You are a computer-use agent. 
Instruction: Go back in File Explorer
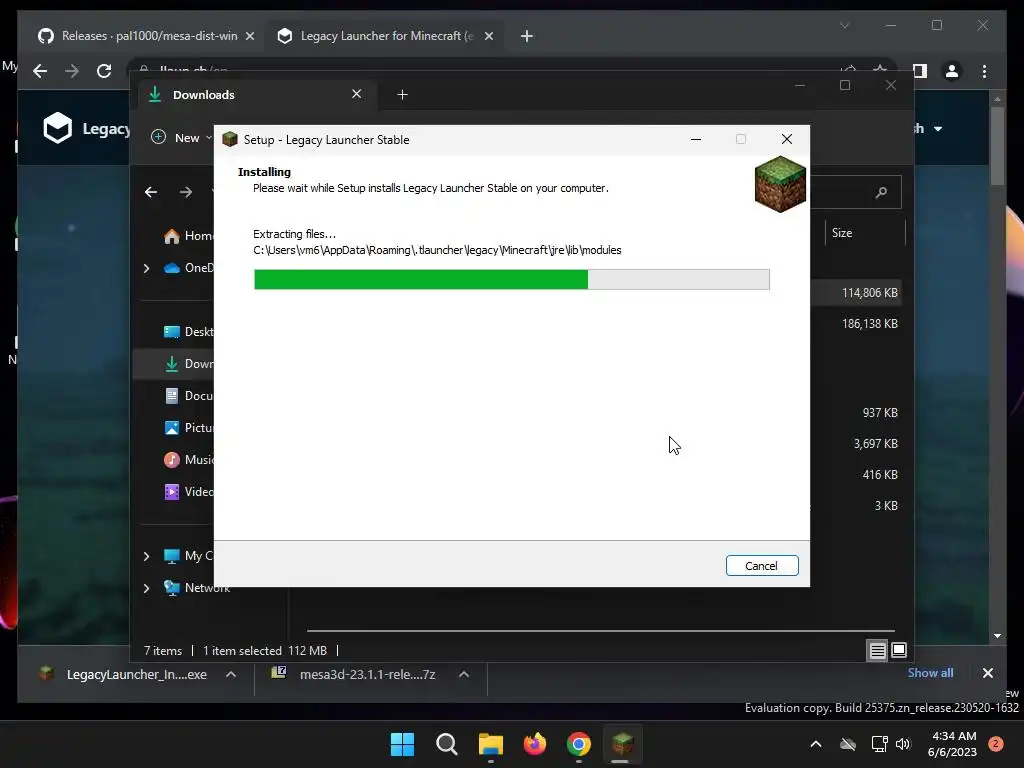tap(151, 192)
